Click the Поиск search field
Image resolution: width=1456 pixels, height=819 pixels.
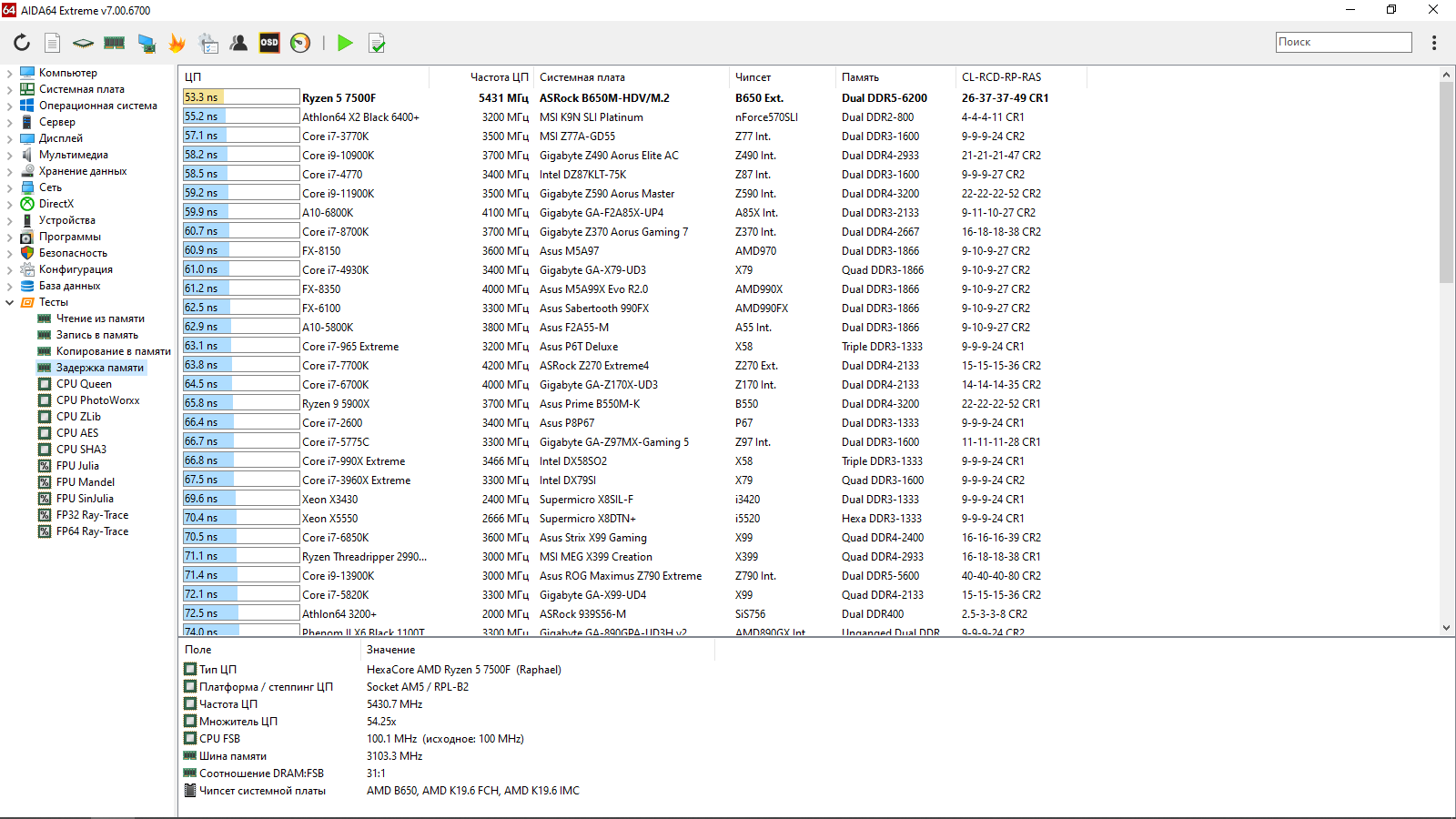tap(1344, 42)
